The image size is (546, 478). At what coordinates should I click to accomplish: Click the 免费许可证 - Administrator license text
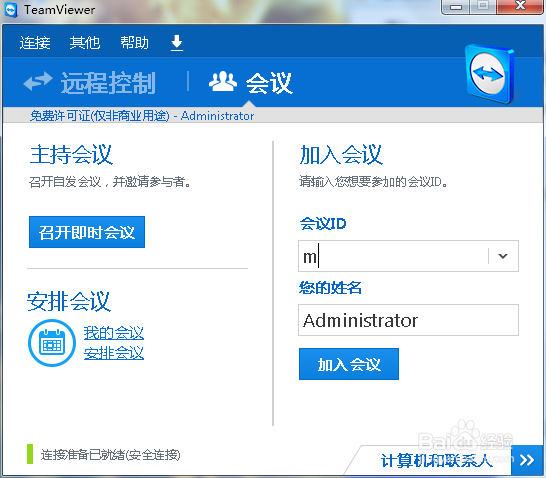coord(142,116)
